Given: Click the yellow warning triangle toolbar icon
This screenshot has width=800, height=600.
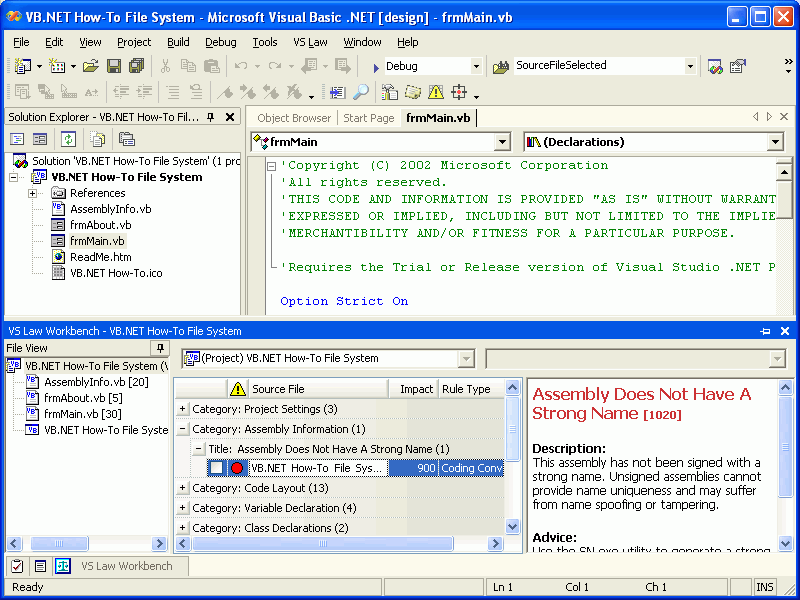Looking at the screenshot, I should (436, 92).
